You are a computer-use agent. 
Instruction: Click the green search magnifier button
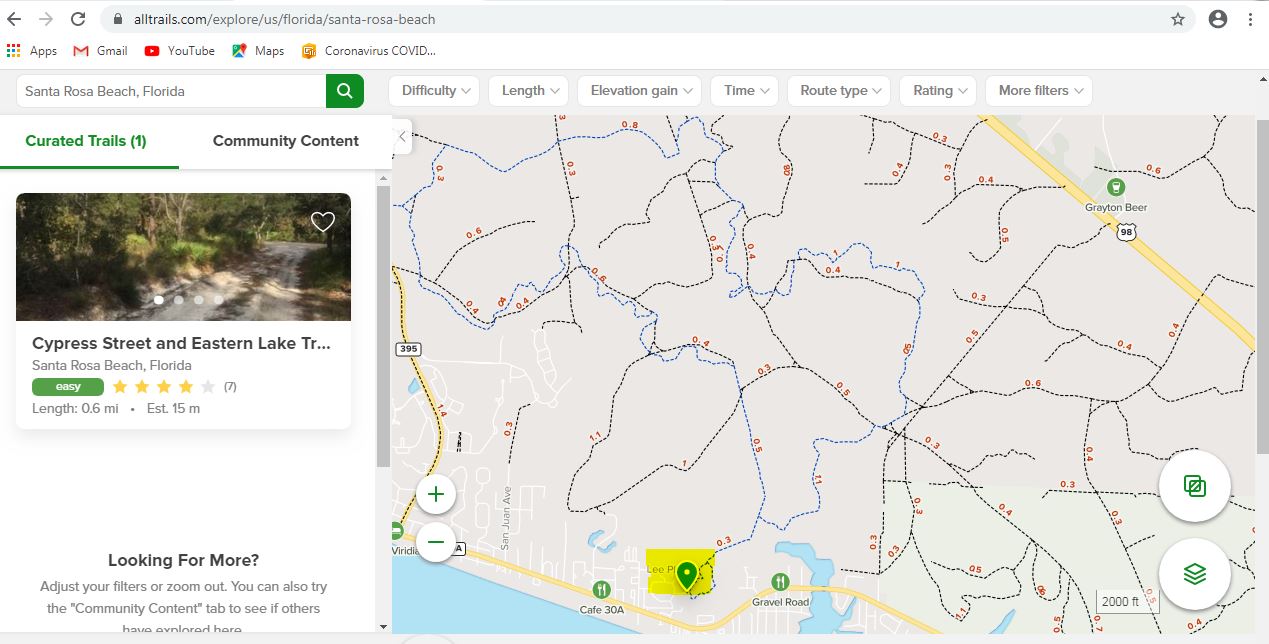pyautogui.click(x=344, y=91)
